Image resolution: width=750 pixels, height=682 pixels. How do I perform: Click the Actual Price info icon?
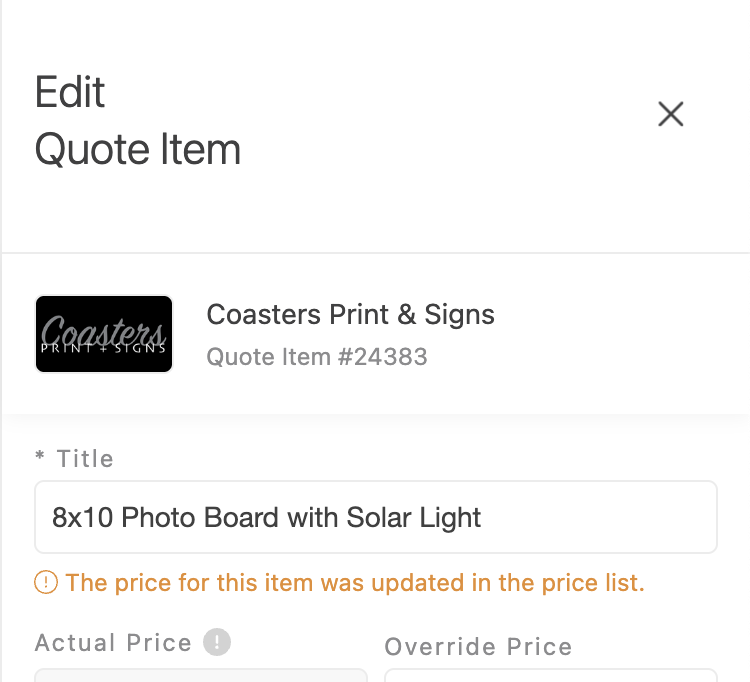tap(217, 642)
